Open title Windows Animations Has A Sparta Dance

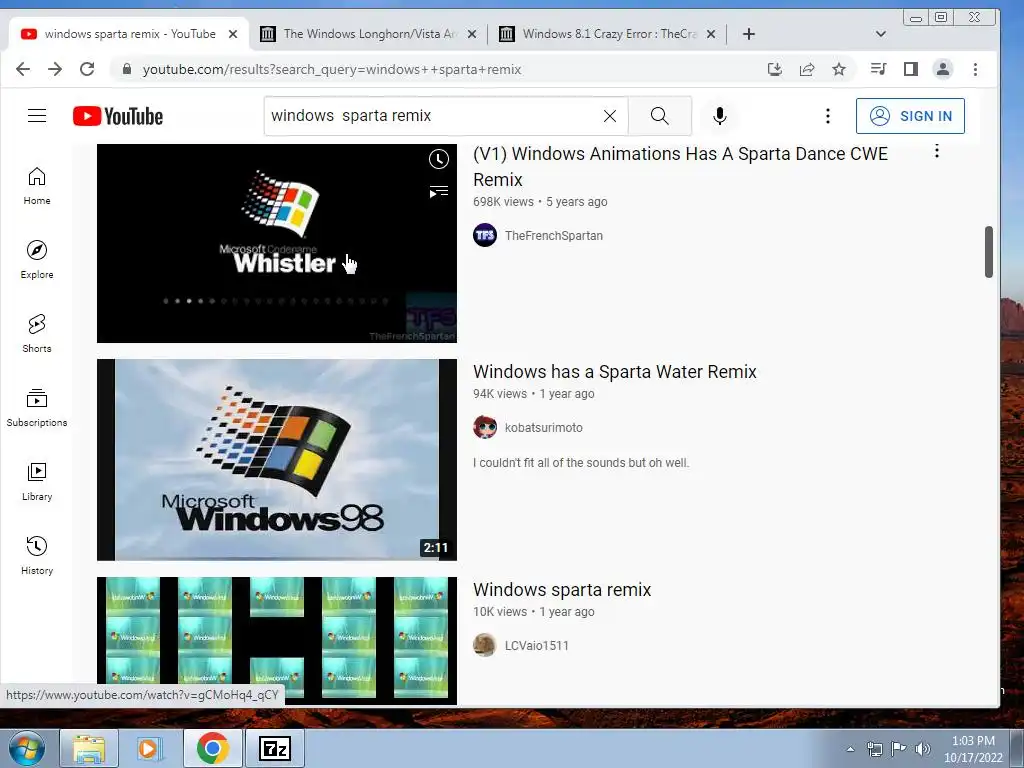pyautogui.click(x=680, y=167)
